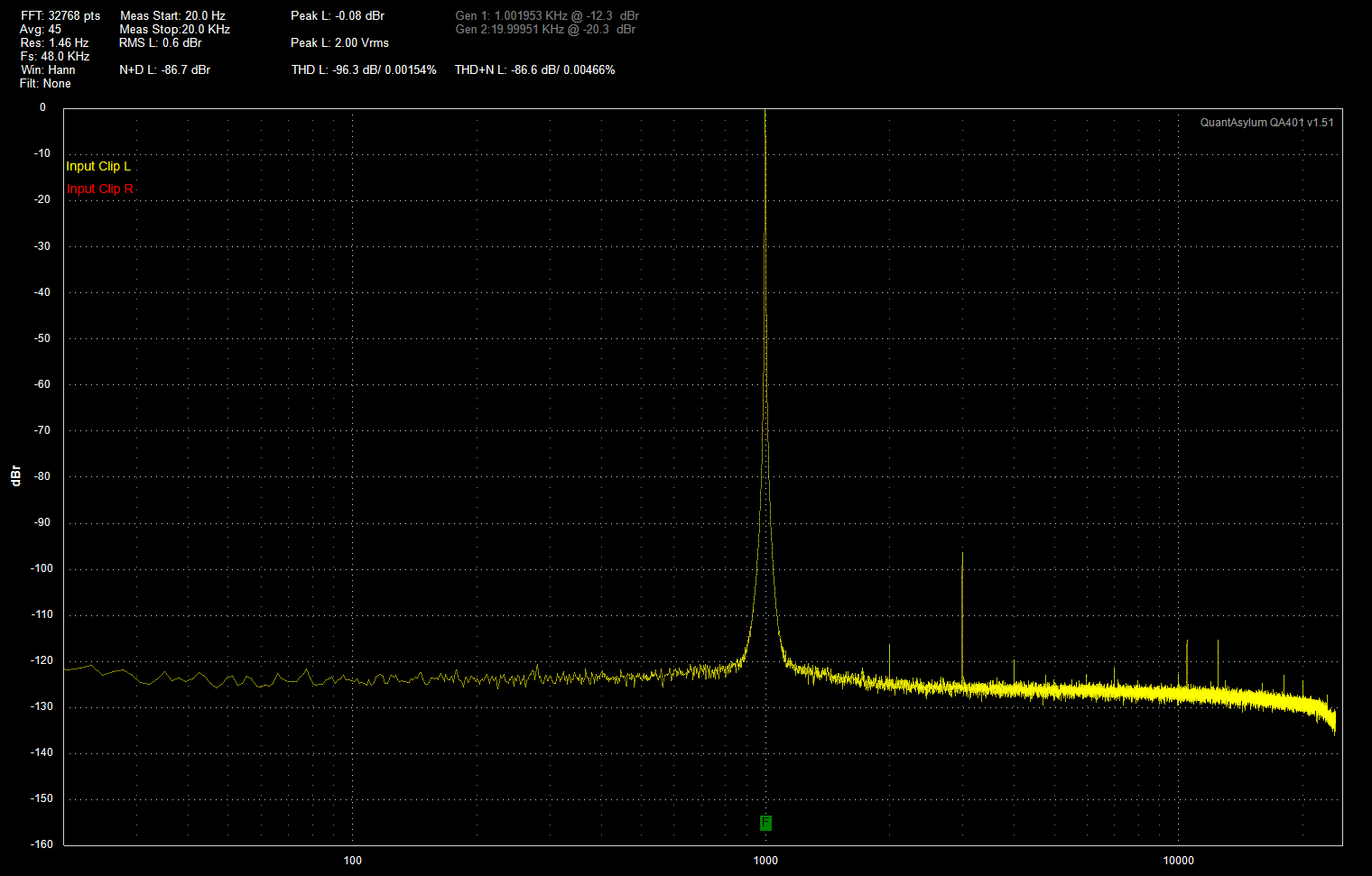Click the green F fundamental marker

tap(765, 823)
